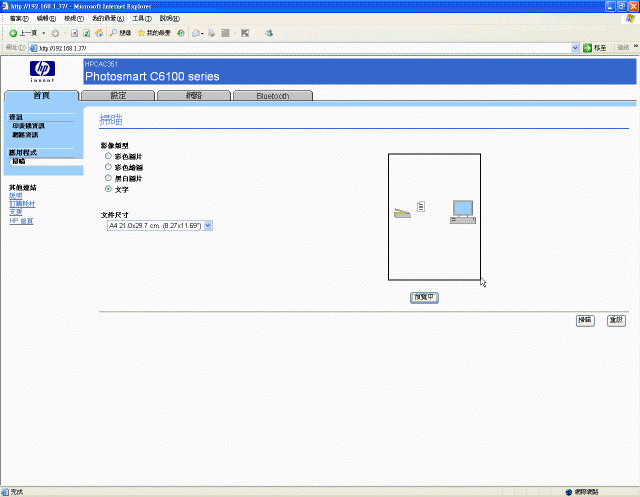The width and height of the screenshot is (640, 497).
Task: Open the A4 document size dropdown
Action: (160, 226)
